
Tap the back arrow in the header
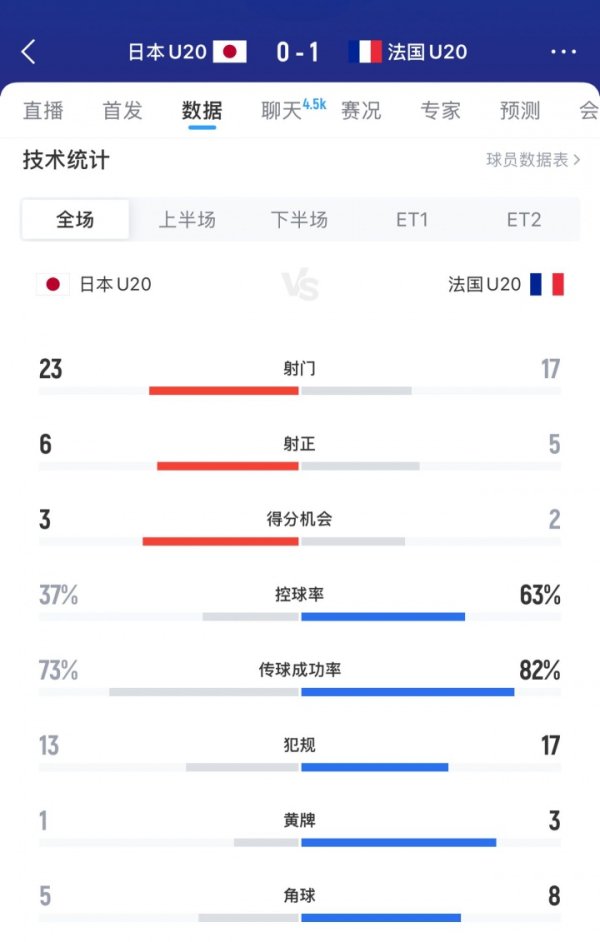(29, 50)
